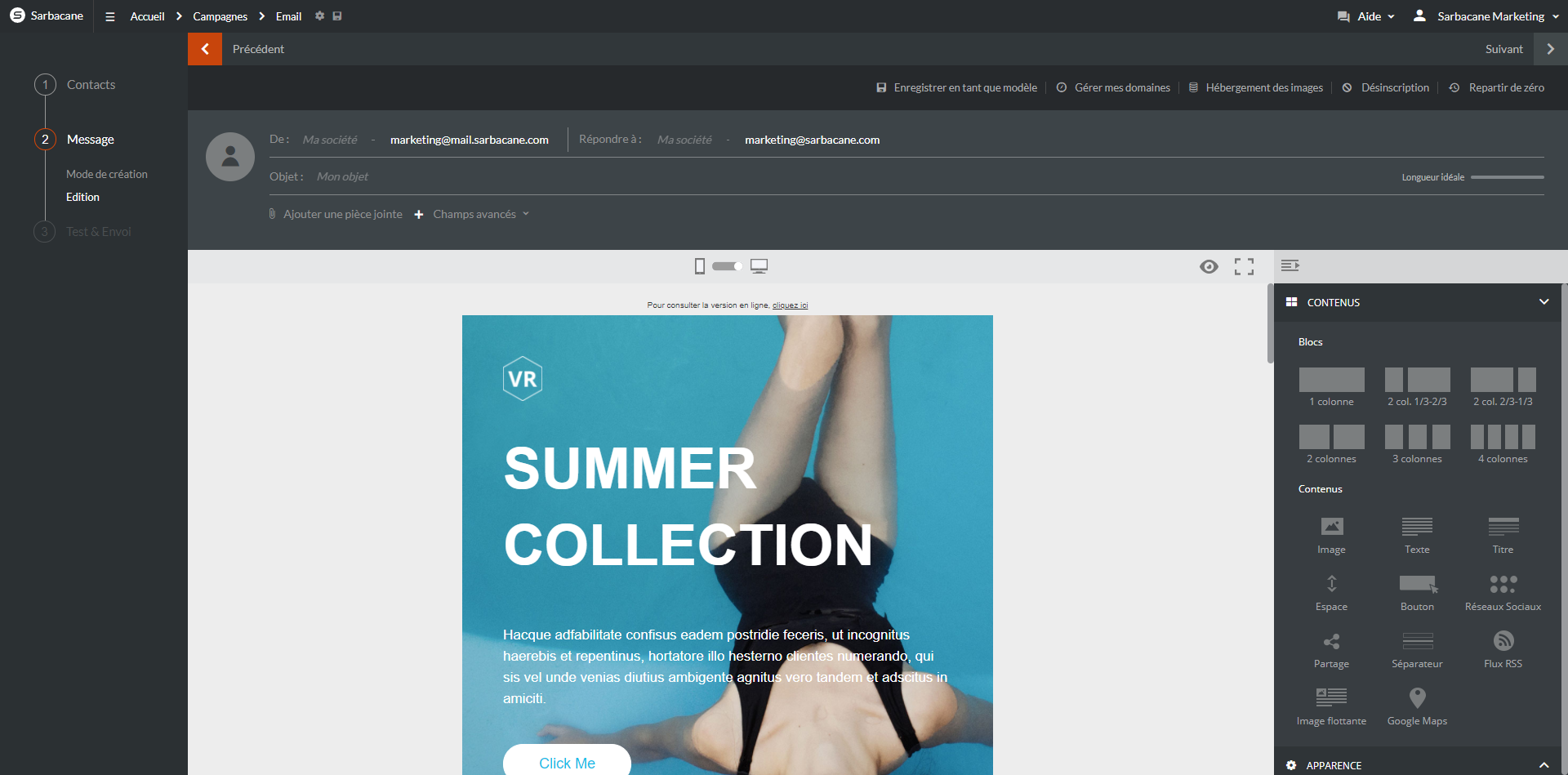Viewport: 1568px width, 775px height.
Task: Edit sender marketing@mail.sarbacane.com address
Action: pos(470,140)
